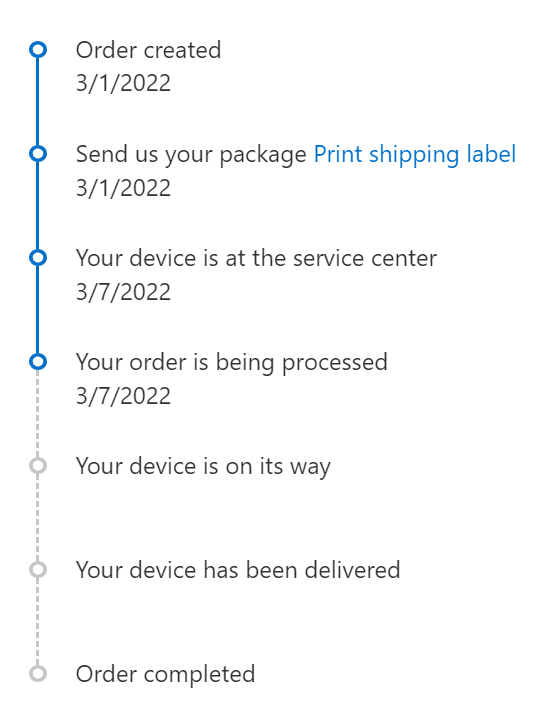Image resolution: width=536 pixels, height=717 pixels.
Task: Click Your device is at the service center
Action: [256, 258]
